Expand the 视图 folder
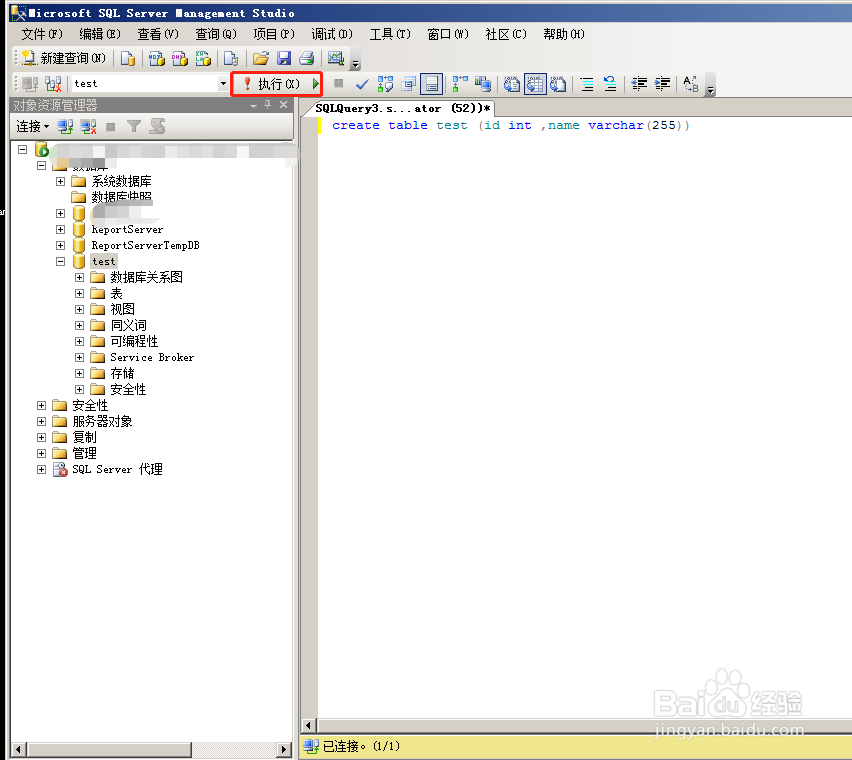This screenshot has height=760, width=852. click(79, 309)
